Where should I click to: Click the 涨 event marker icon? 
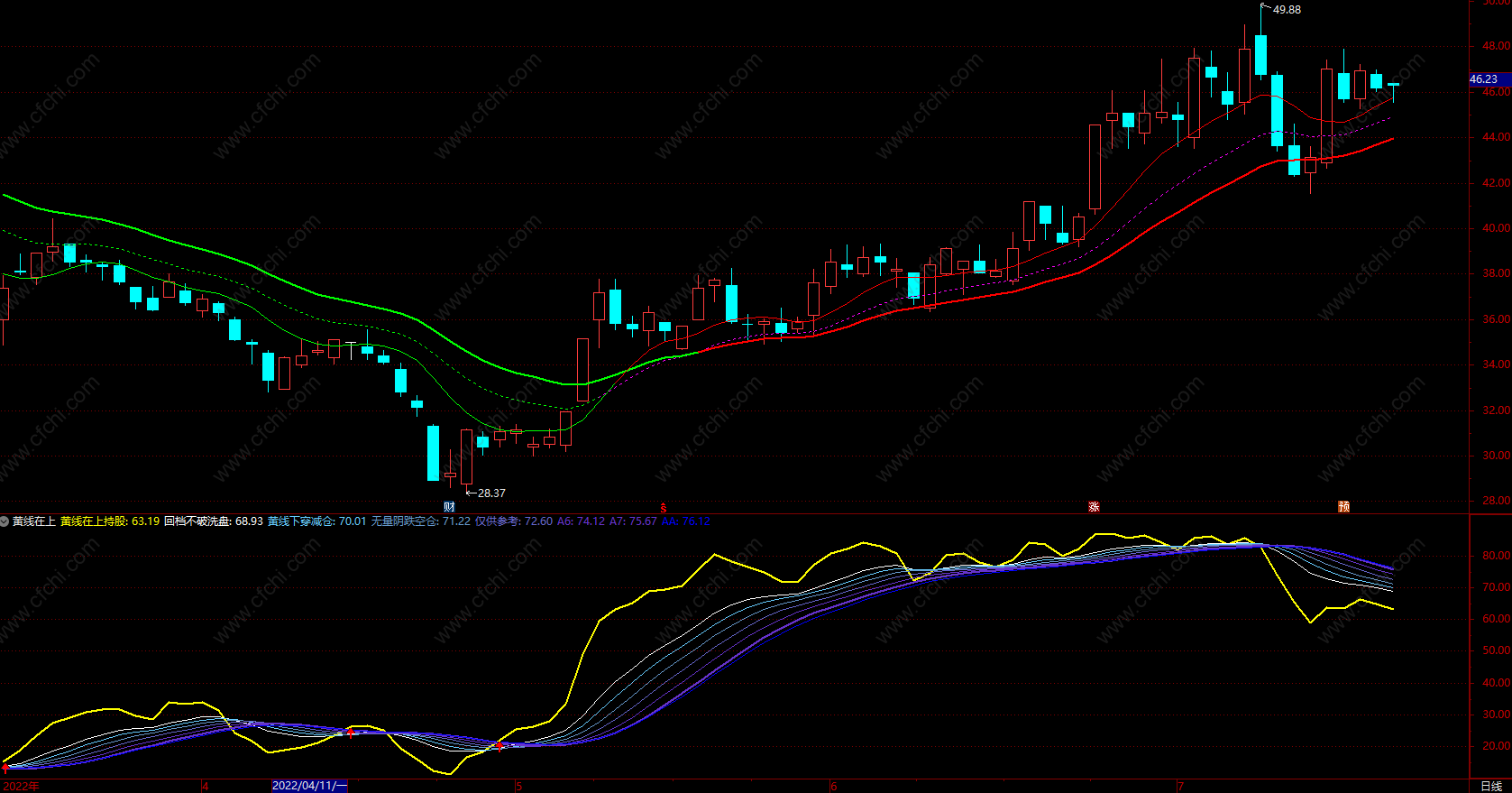click(1094, 507)
